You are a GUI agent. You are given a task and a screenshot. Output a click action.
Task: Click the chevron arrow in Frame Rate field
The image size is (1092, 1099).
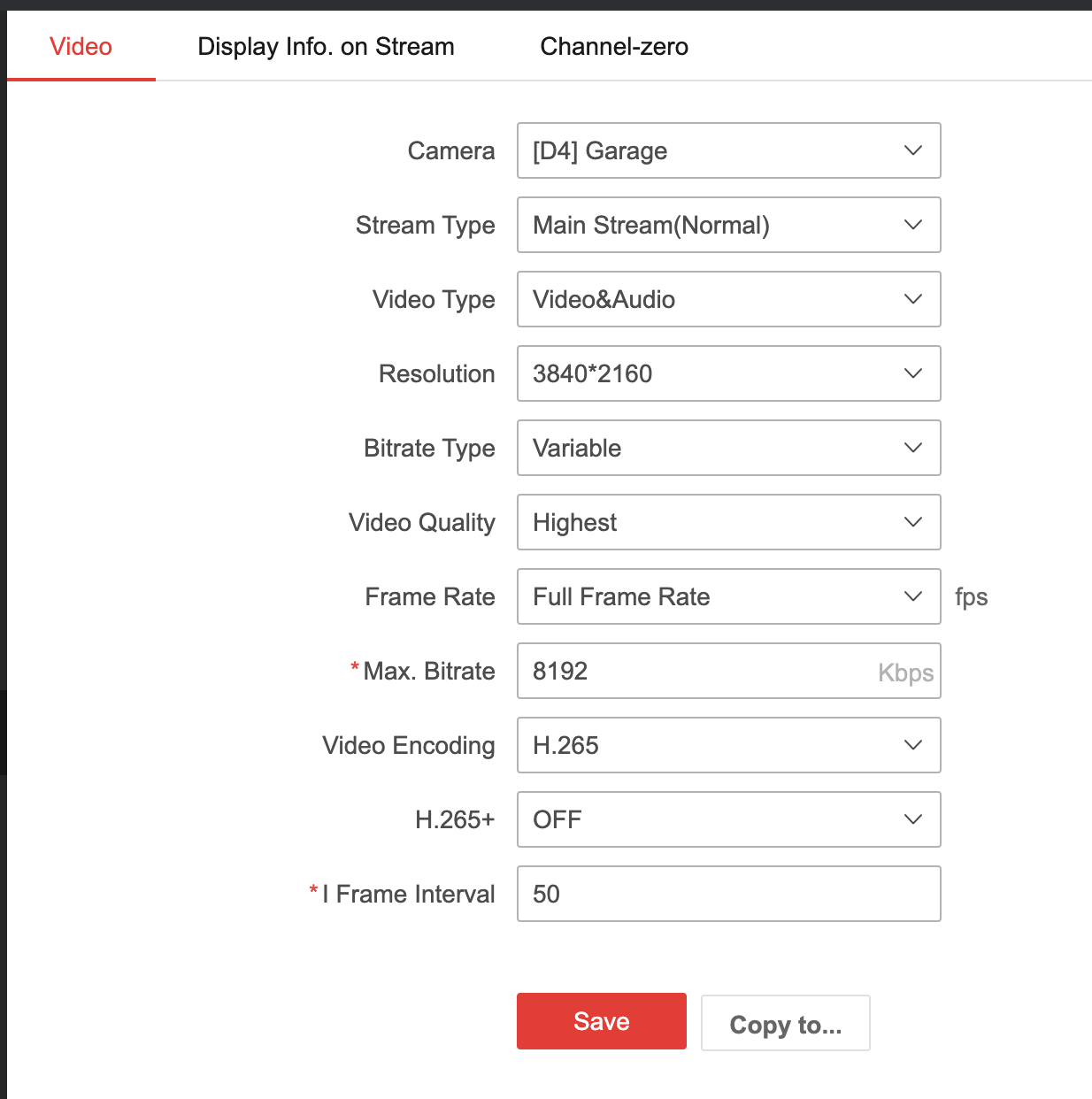pos(913,597)
